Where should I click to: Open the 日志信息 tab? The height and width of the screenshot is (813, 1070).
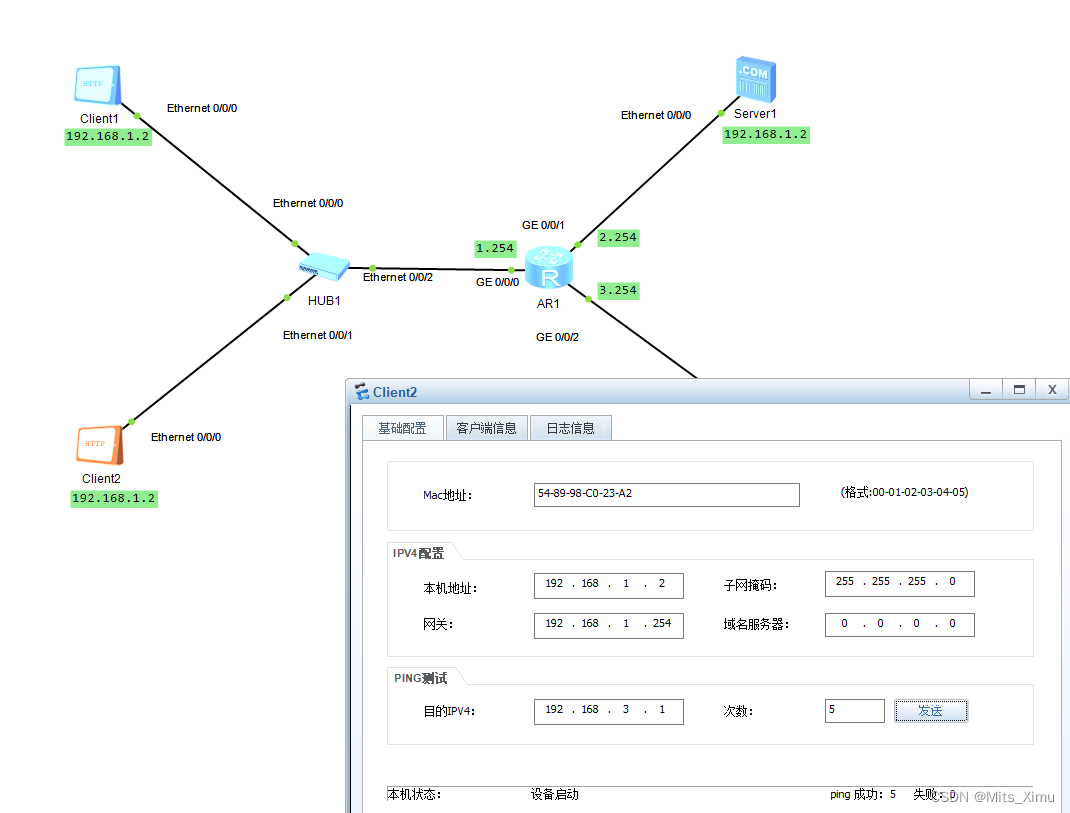(x=570, y=427)
